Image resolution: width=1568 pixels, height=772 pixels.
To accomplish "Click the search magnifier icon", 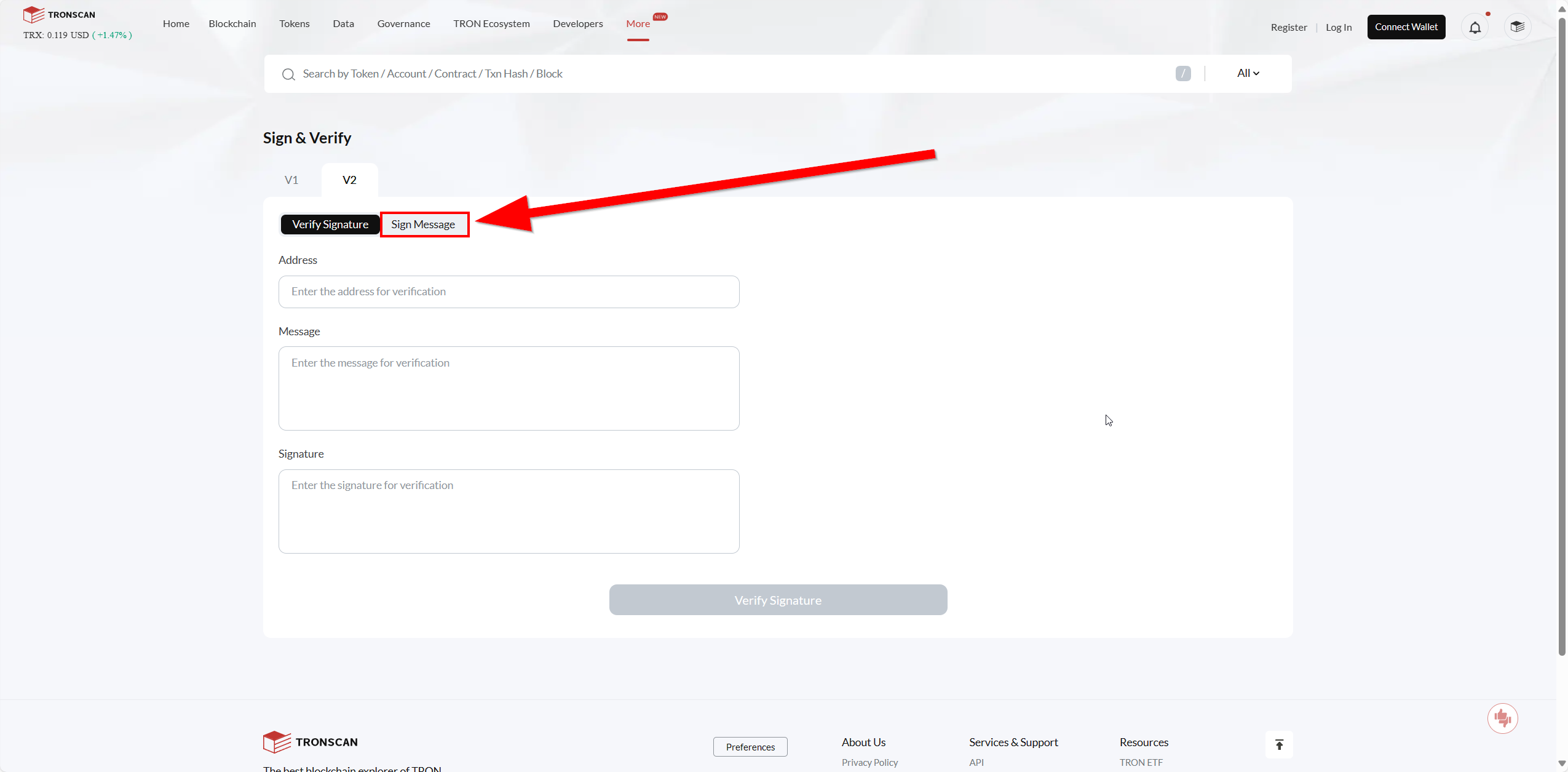I will 288,74.
